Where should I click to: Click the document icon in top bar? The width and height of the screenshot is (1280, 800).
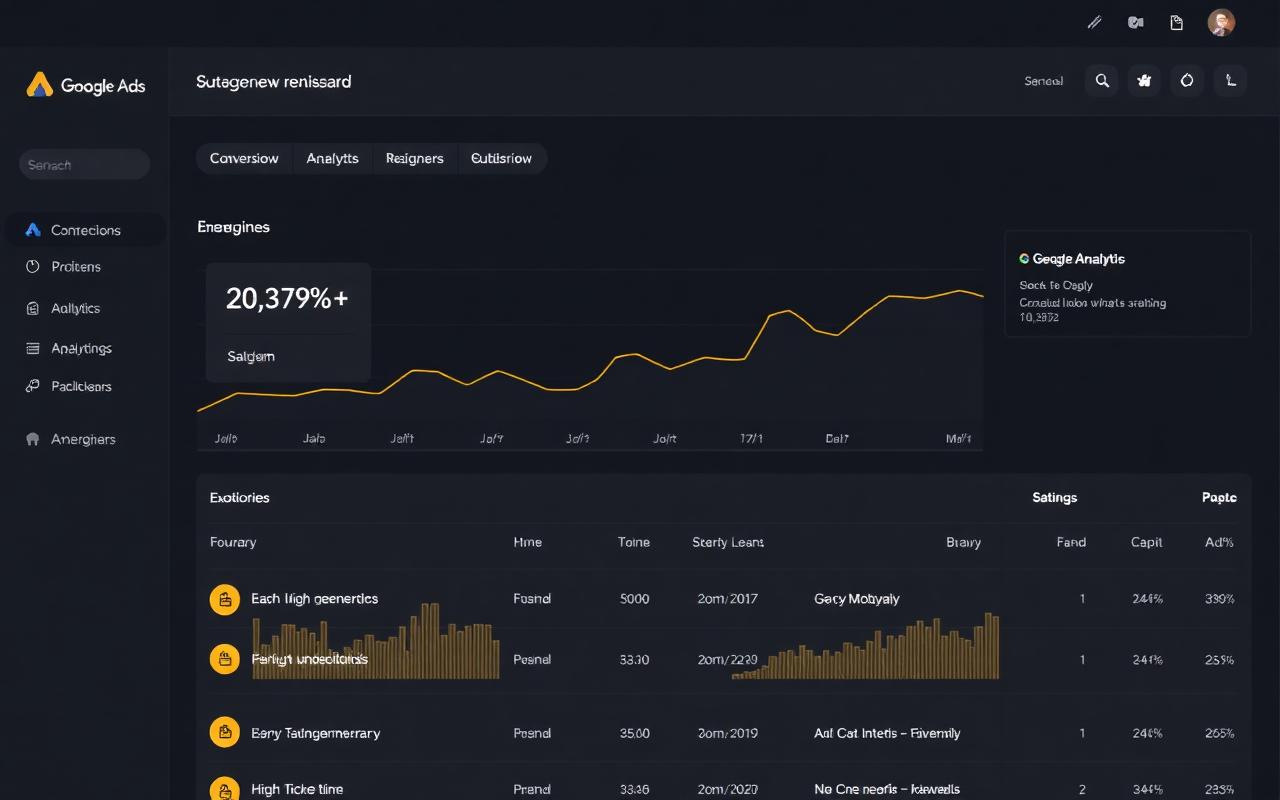click(1177, 22)
